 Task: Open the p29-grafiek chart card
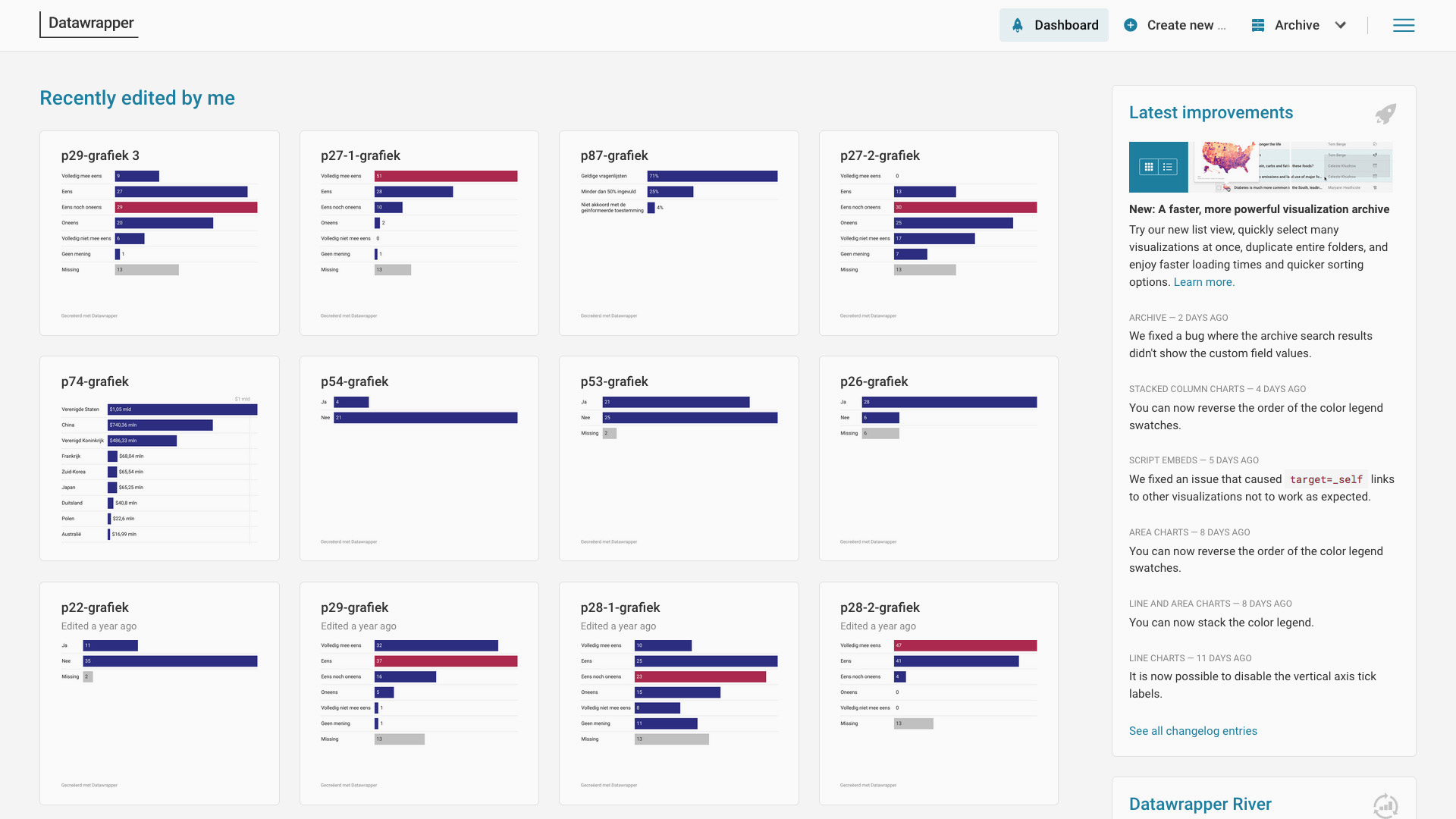tap(419, 693)
